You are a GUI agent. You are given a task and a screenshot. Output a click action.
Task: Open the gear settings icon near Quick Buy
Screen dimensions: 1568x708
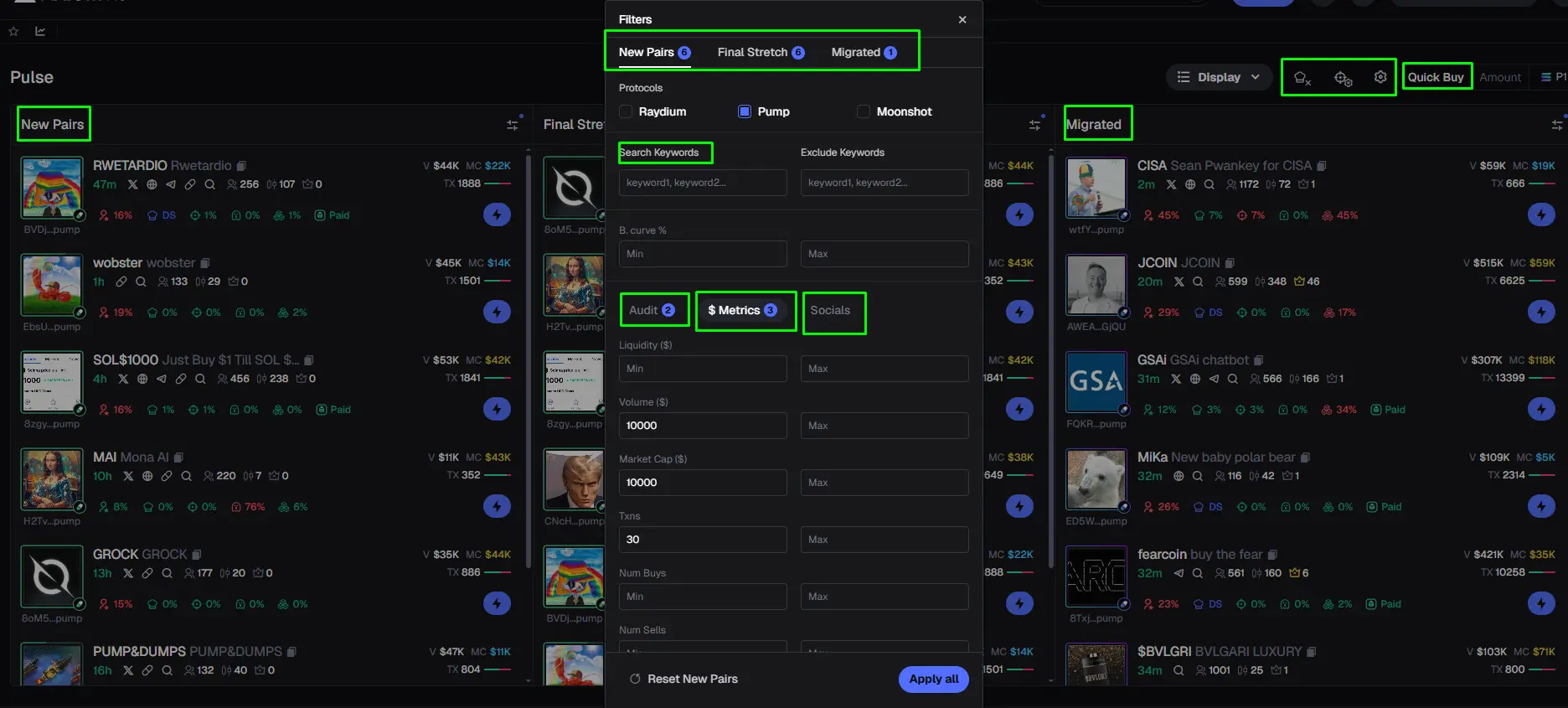pos(1380,77)
